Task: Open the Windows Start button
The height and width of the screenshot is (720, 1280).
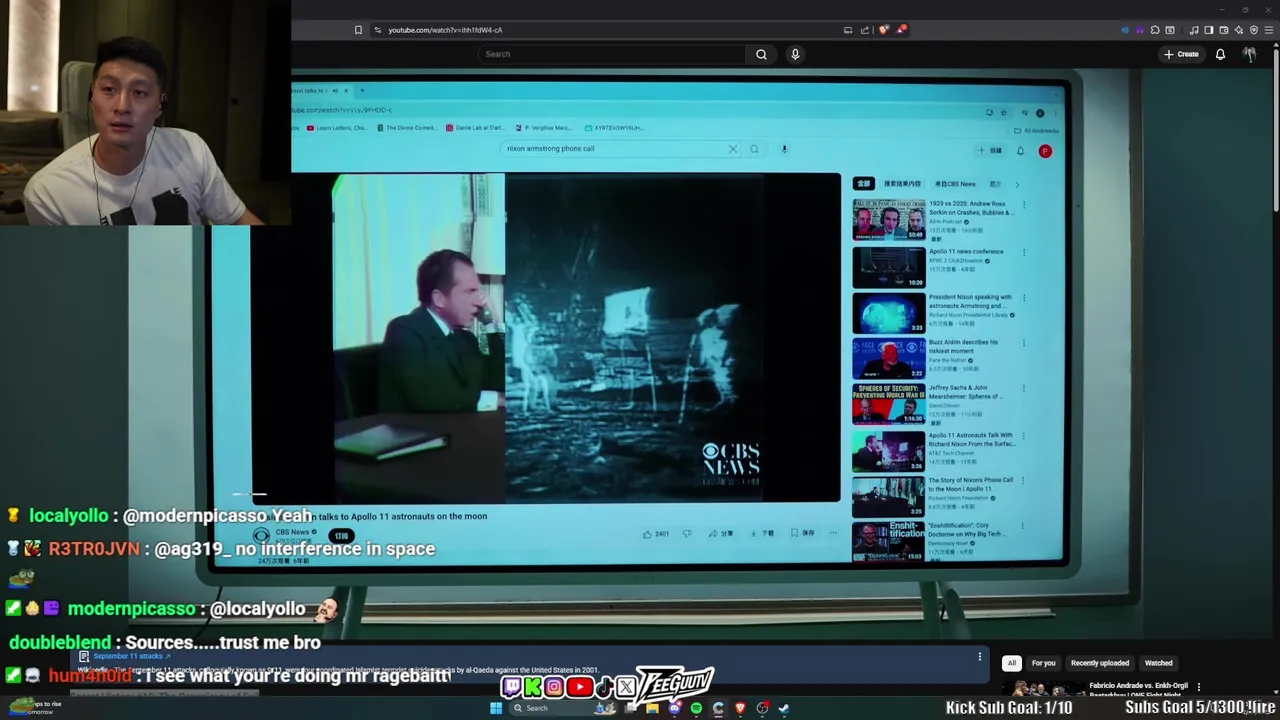Action: tap(495, 708)
